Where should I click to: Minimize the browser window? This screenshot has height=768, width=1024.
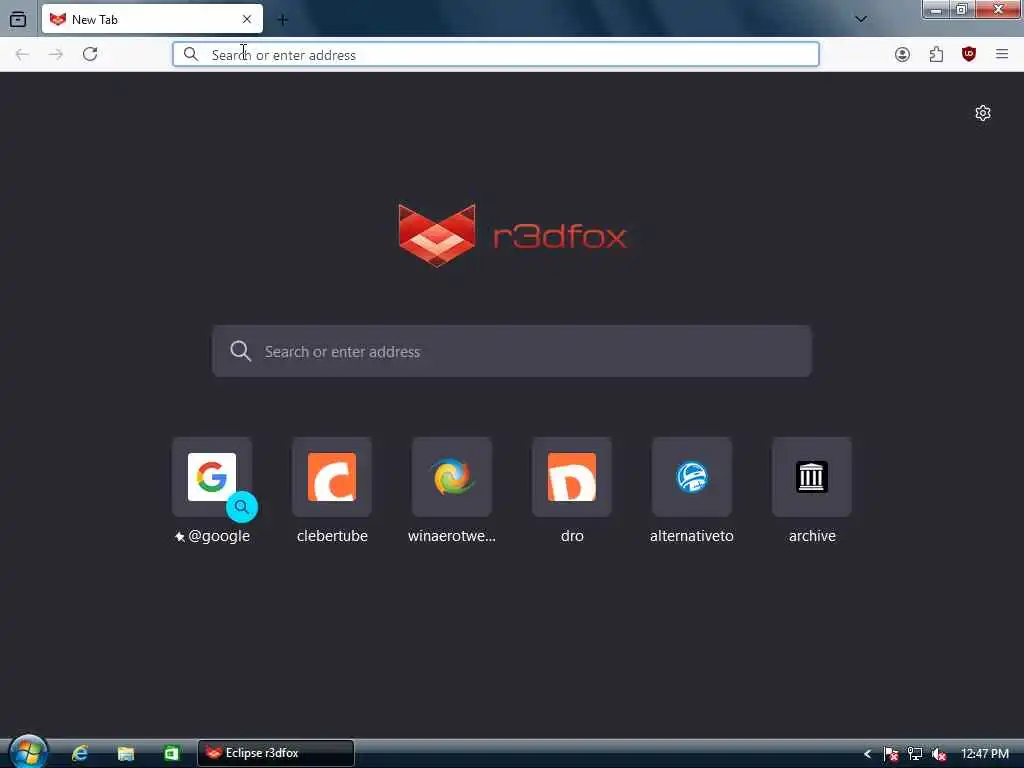[x=936, y=10]
